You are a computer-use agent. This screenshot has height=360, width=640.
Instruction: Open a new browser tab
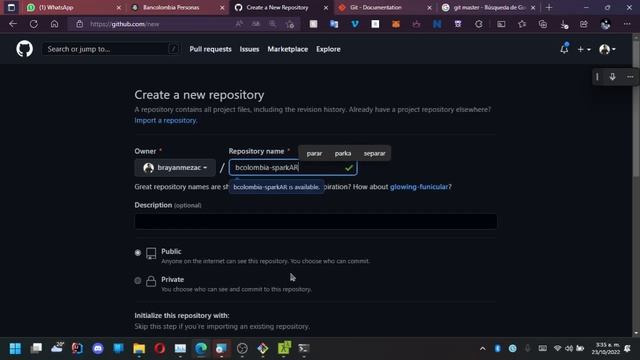tap(549, 7)
